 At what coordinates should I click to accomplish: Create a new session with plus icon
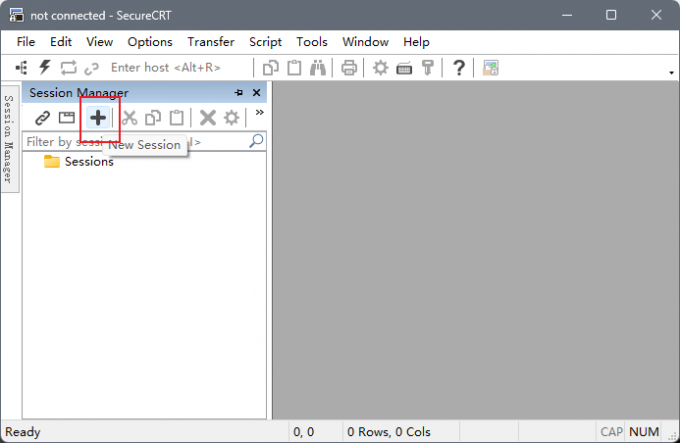pyautogui.click(x=98, y=118)
